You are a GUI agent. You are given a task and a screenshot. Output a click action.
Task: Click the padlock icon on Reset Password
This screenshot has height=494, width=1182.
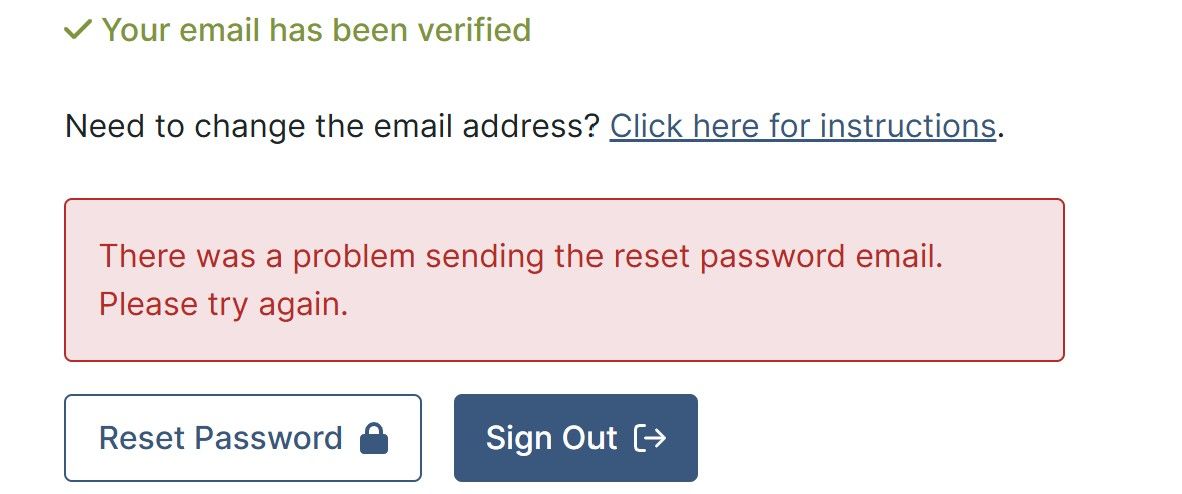(373, 438)
